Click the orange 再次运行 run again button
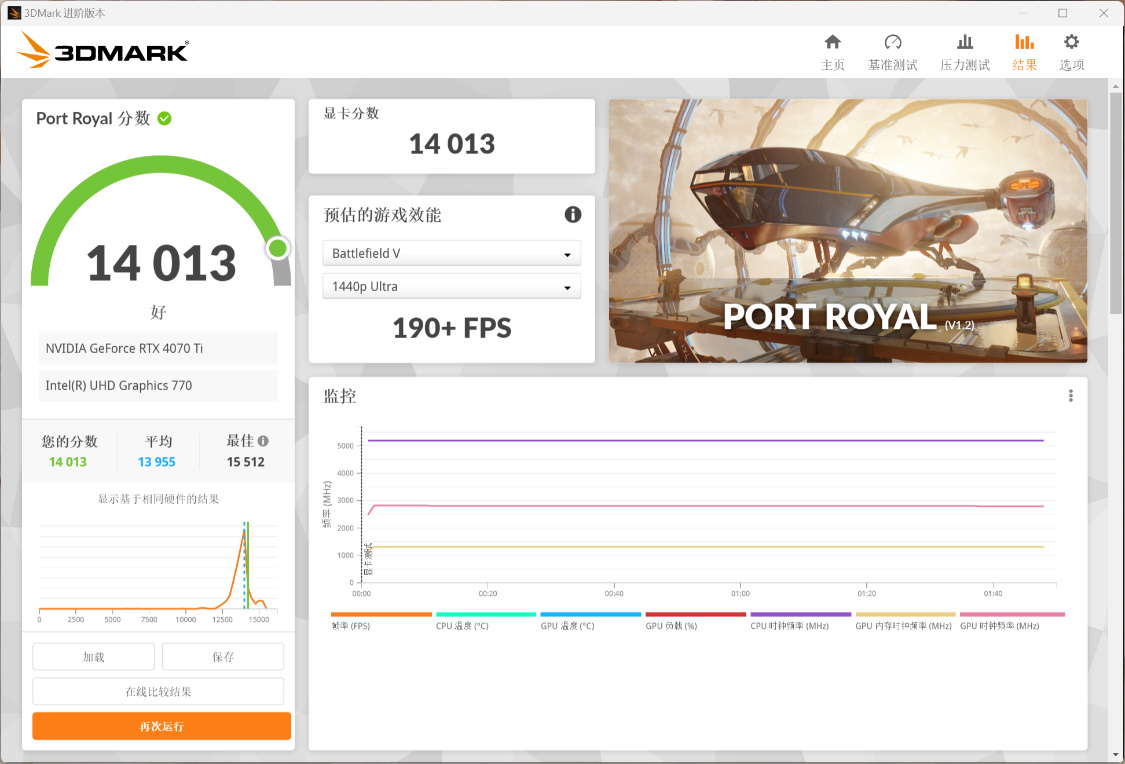Image resolution: width=1125 pixels, height=764 pixels. (x=161, y=726)
